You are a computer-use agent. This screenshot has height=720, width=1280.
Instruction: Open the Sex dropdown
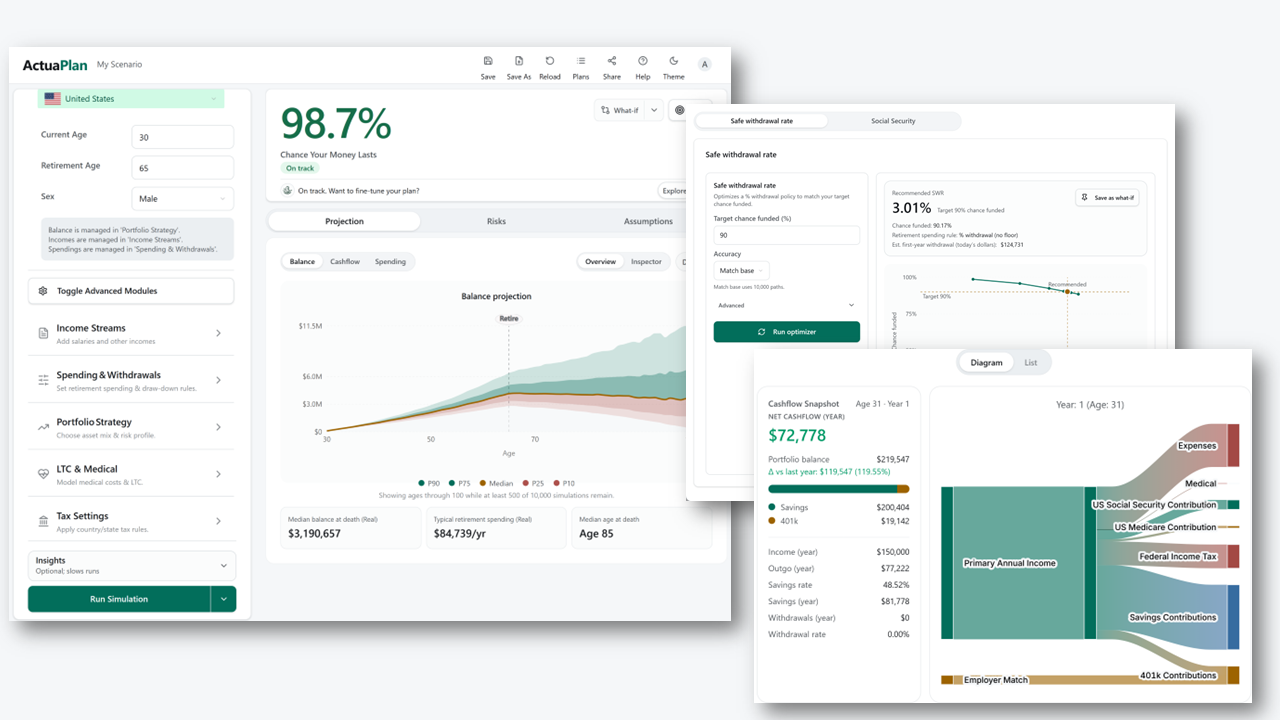tap(182, 199)
